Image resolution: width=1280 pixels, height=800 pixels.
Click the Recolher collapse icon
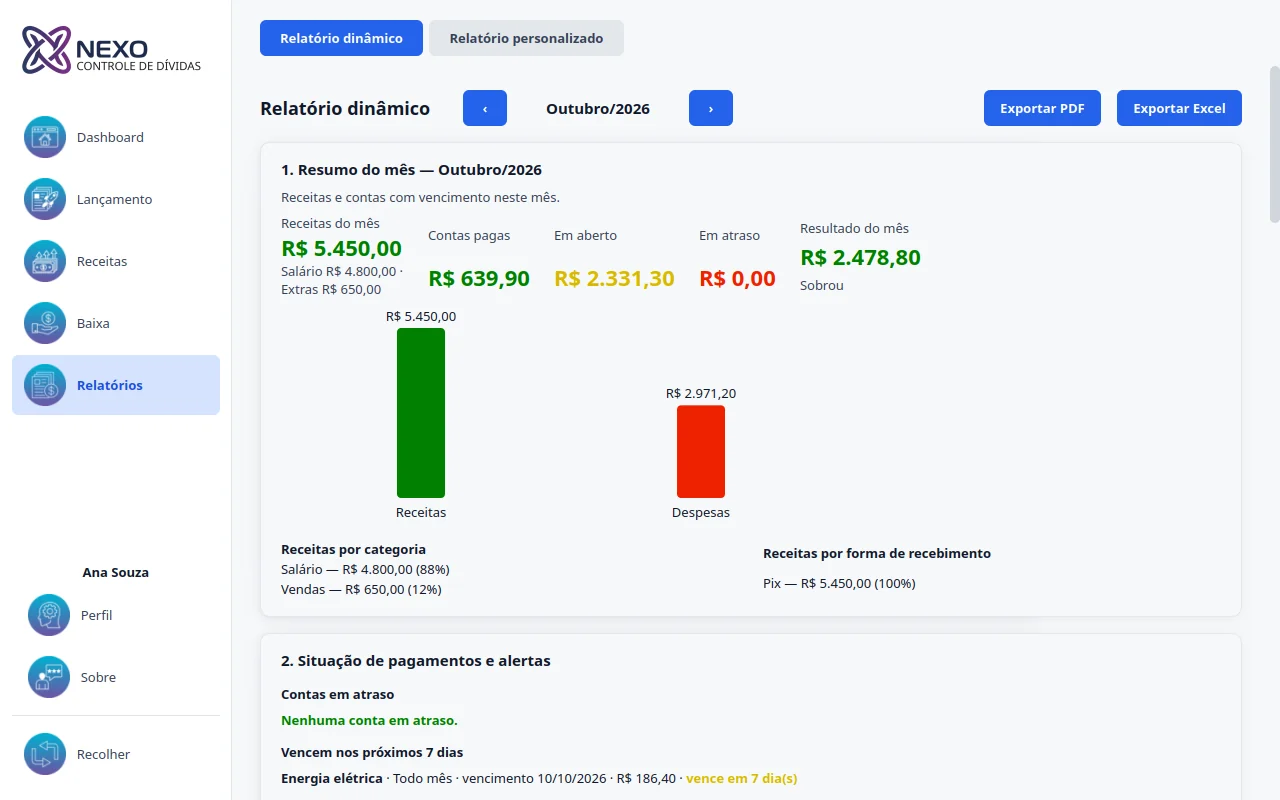click(x=45, y=754)
